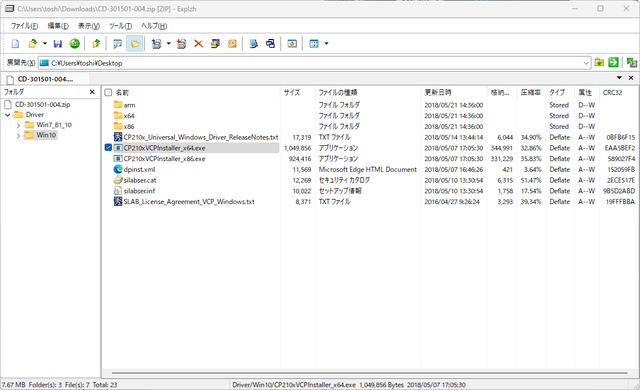Click the blue floppy disk Save icon

click(58, 44)
